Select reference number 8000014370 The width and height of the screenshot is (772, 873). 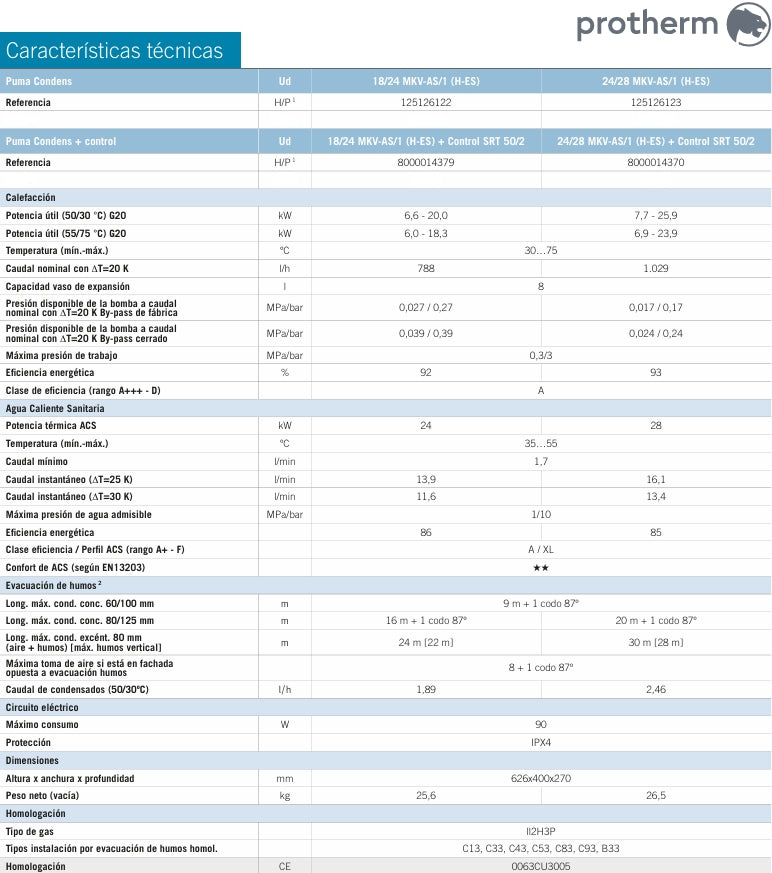pos(655,162)
